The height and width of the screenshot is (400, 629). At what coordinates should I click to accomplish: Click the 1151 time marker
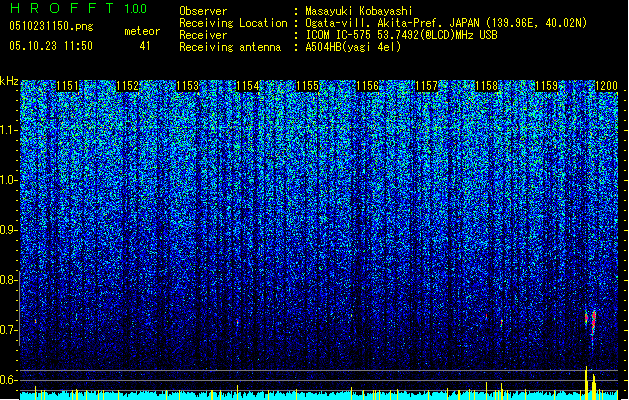[x=67, y=86]
